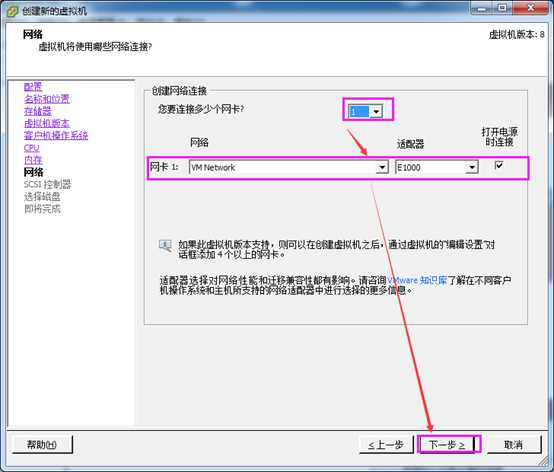
Task: Click the 选择磁盘 step label
Action: [42, 197]
